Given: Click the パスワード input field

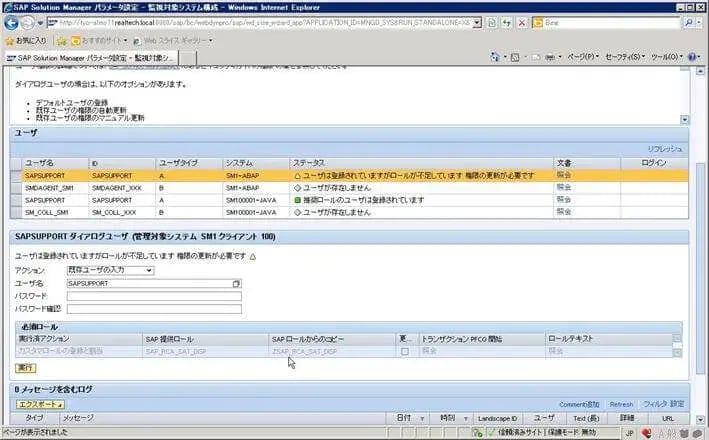Looking at the screenshot, I should click(x=154, y=296).
